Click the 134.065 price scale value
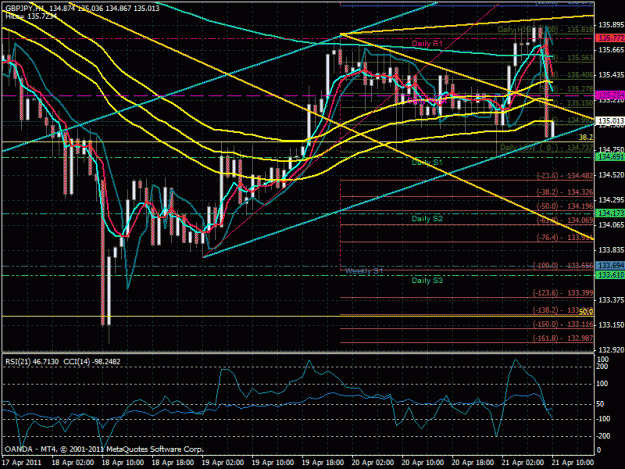 (x=611, y=225)
